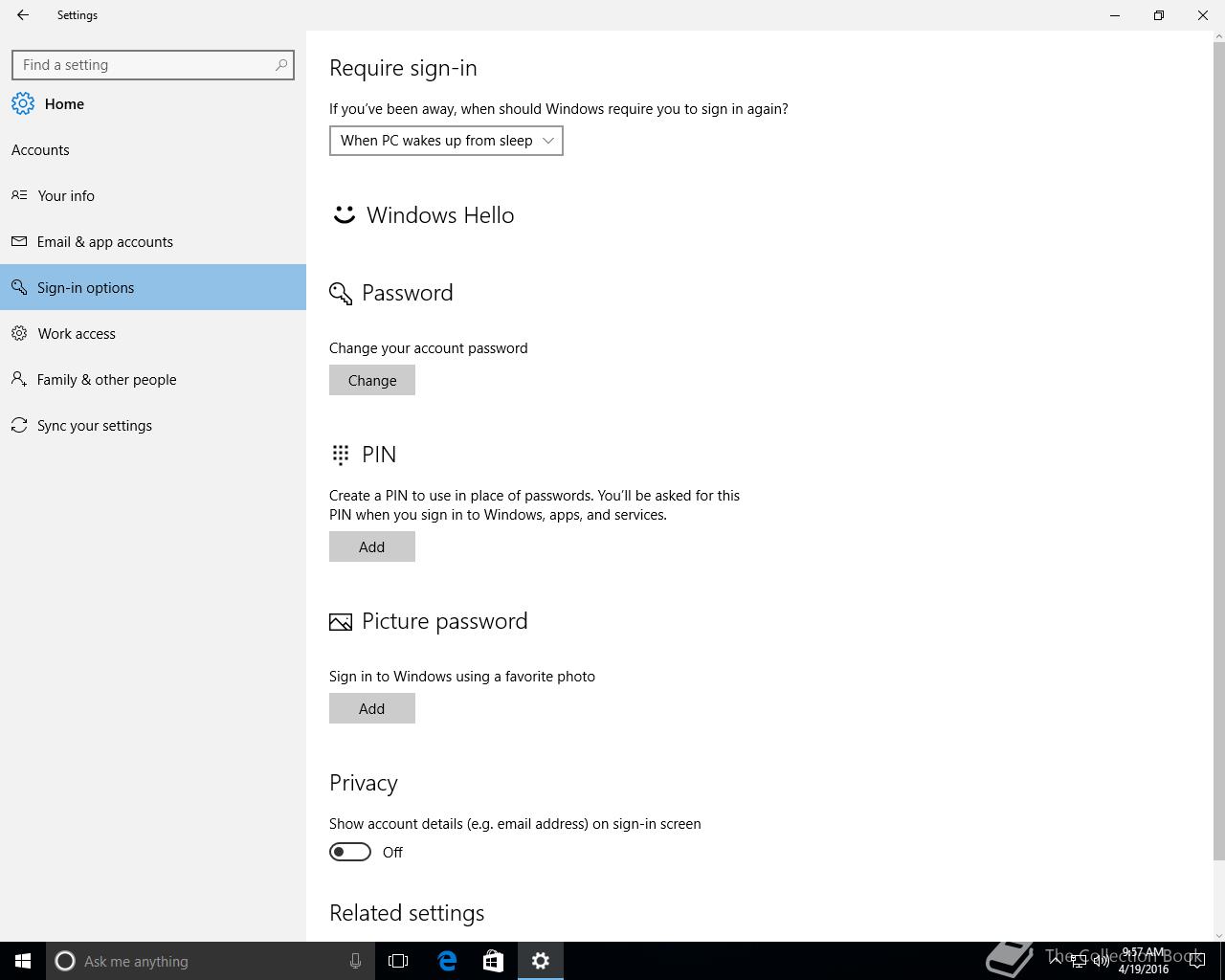Click the search magnifier in Find a setting
This screenshot has width=1225, height=980.
coord(280,65)
